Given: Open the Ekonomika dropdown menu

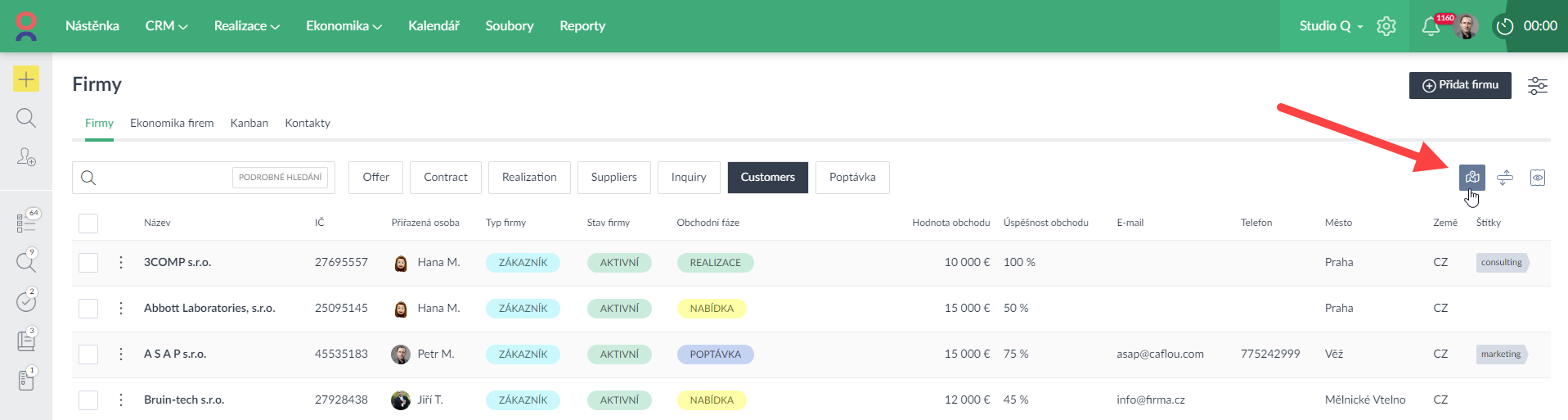Looking at the screenshot, I should tap(344, 26).
